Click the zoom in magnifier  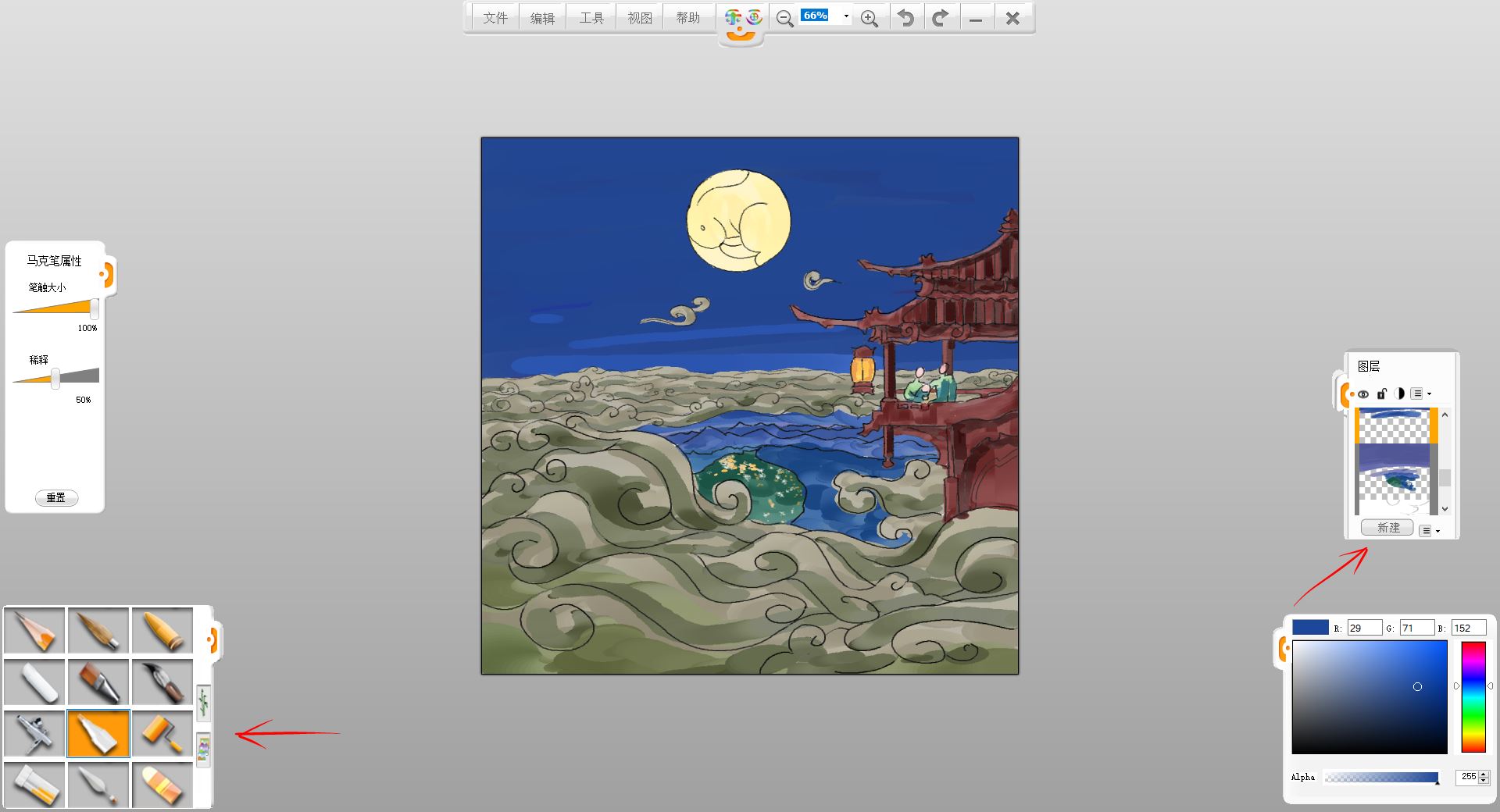pos(869,18)
